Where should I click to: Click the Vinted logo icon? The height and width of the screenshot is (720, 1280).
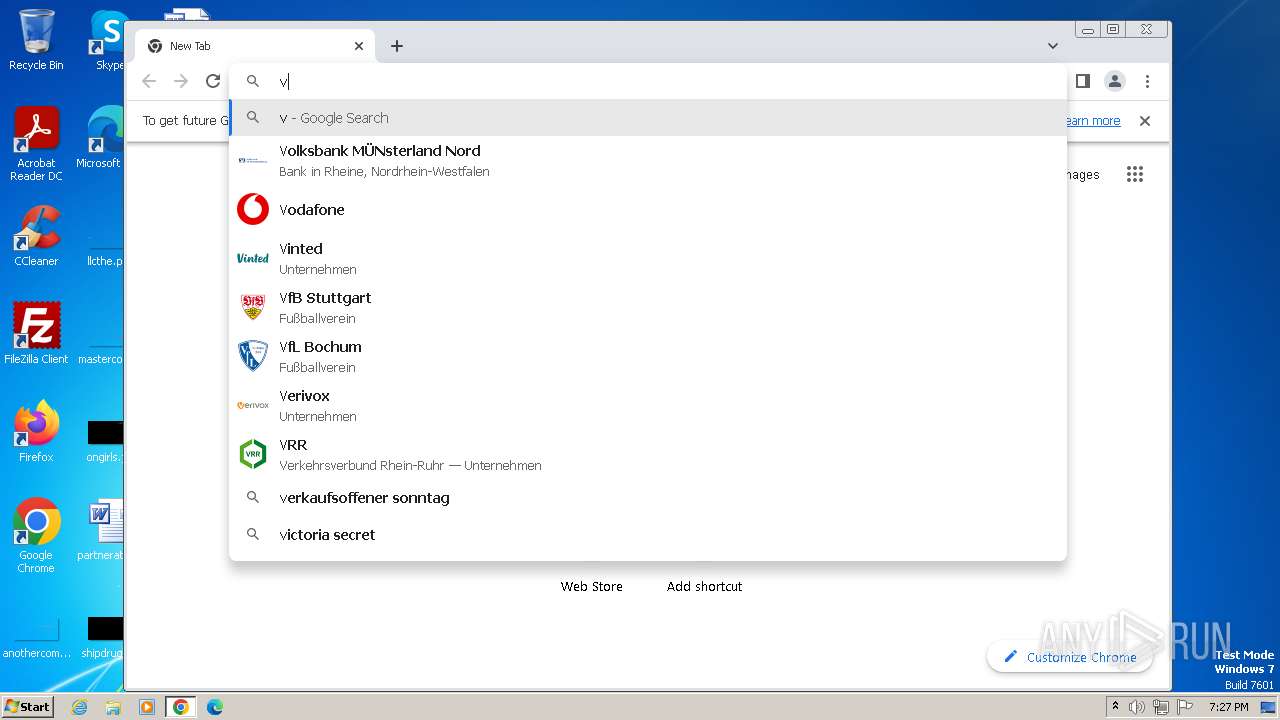pos(253,258)
